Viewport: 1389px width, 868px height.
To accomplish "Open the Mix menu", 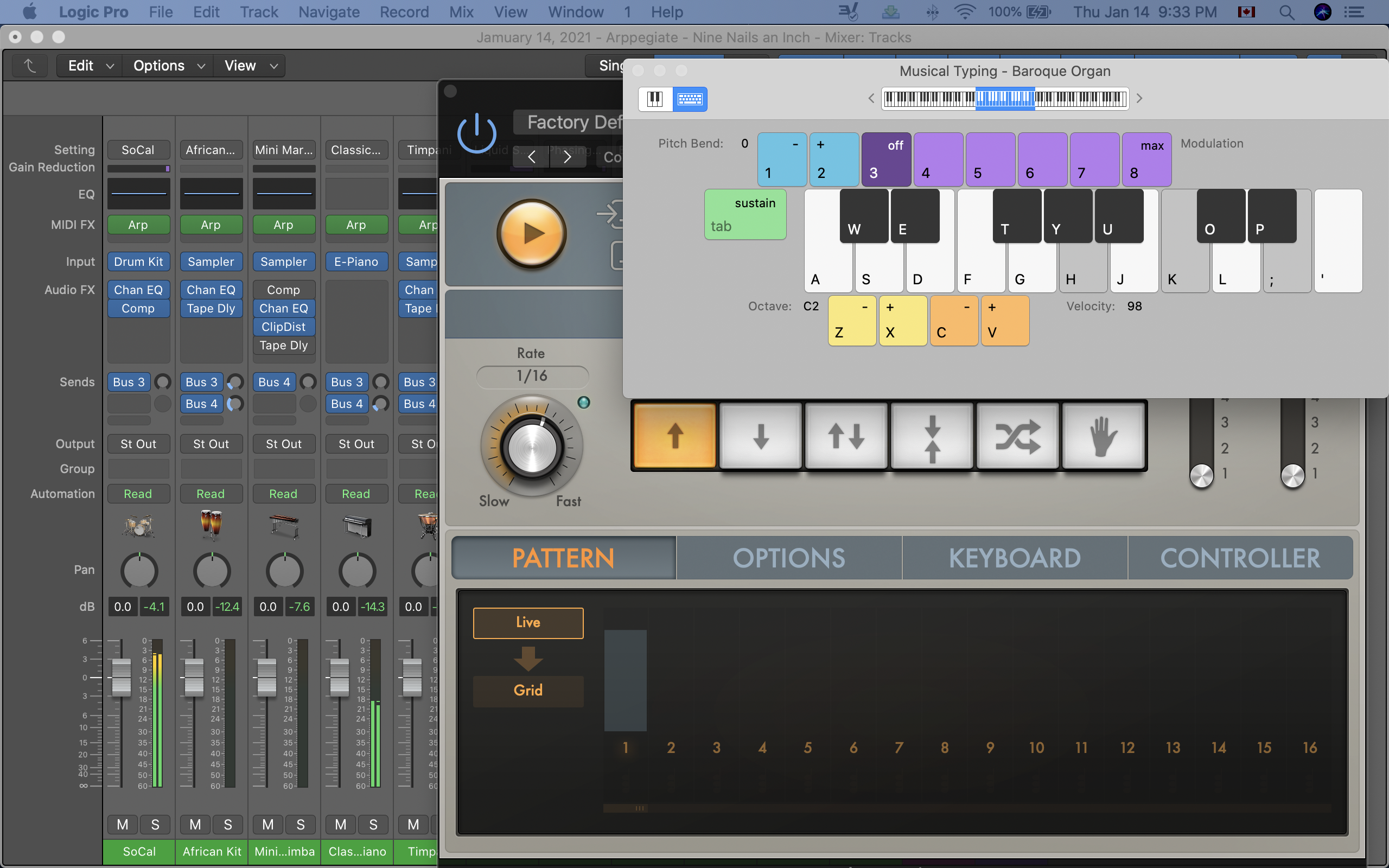I will pyautogui.click(x=462, y=12).
